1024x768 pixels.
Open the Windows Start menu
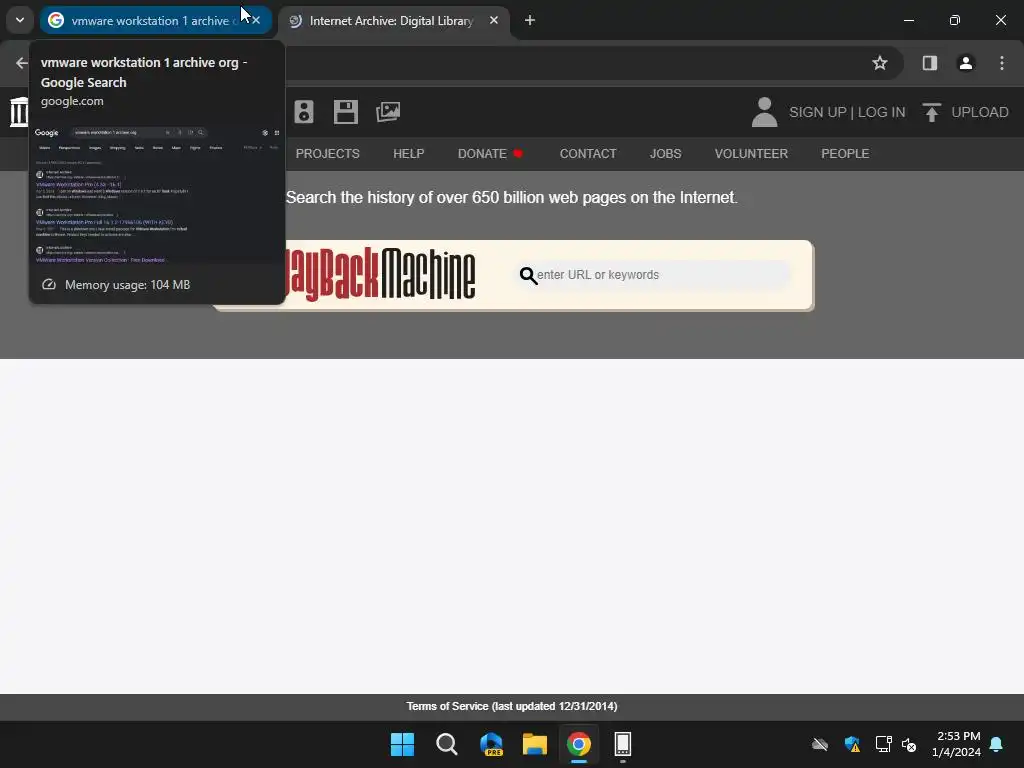[402, 744]
